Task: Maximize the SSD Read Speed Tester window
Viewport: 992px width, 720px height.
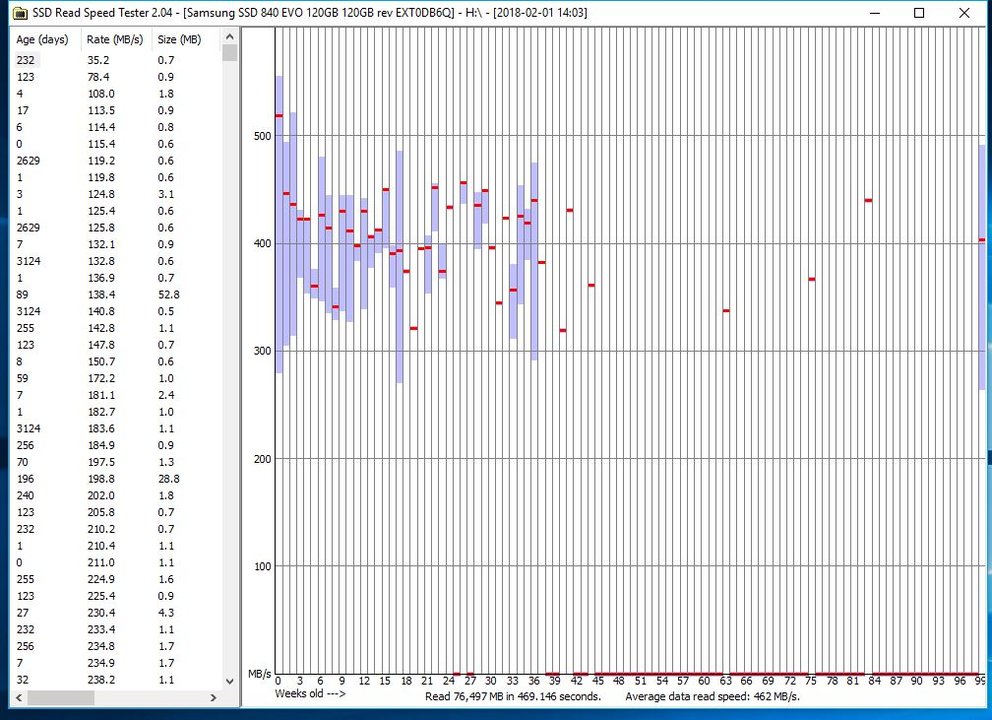Action: coord(919,13)
